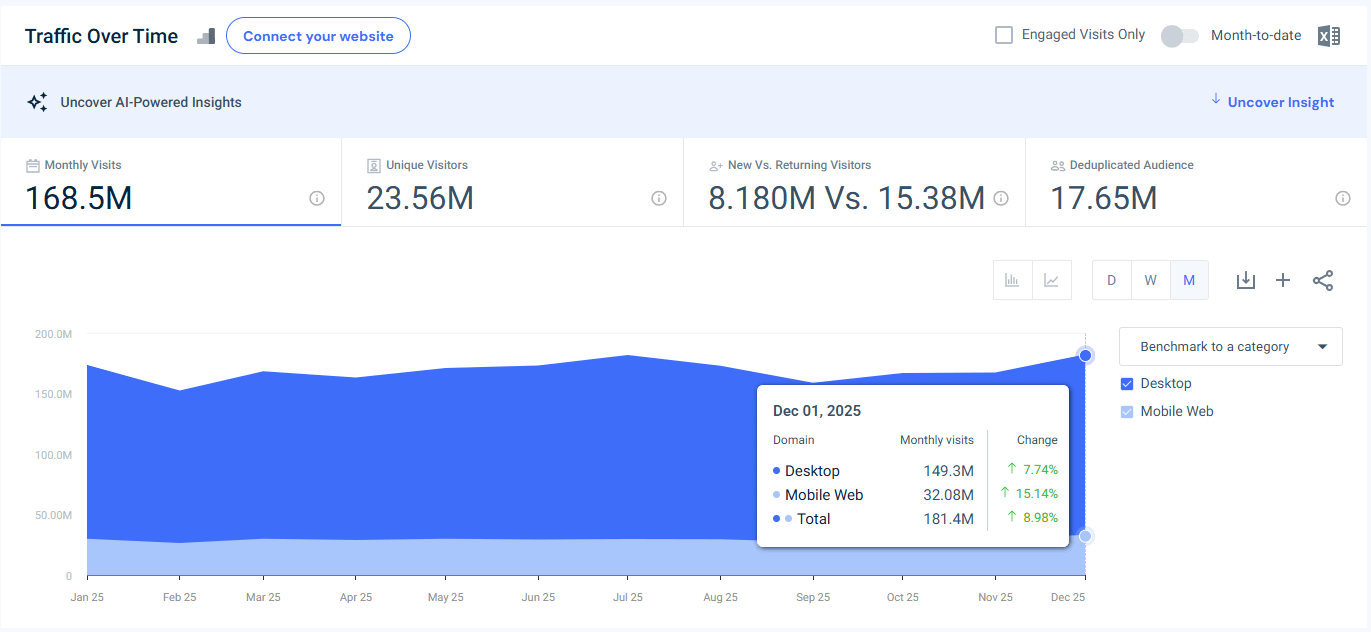The width and height of the screenshot is (1371, 632).
Task: Uncheck the Desktop legend checkbox
Action: (1125, 383)
